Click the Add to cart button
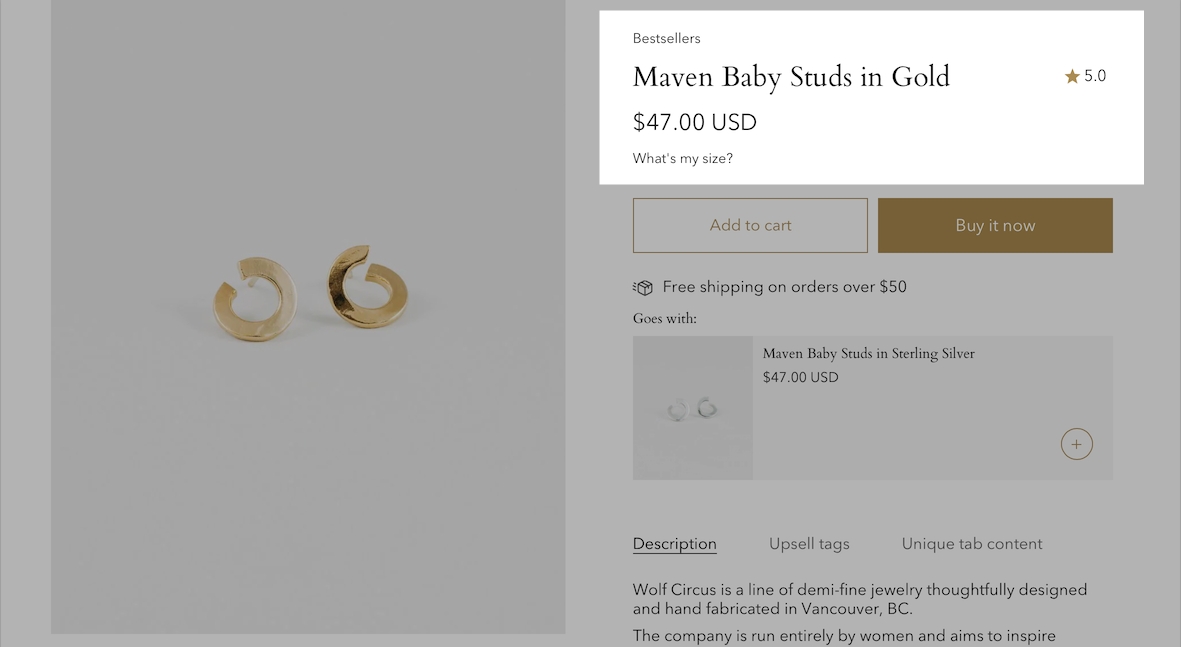Viewport: 1181px width, 647px height. [750, 225]
